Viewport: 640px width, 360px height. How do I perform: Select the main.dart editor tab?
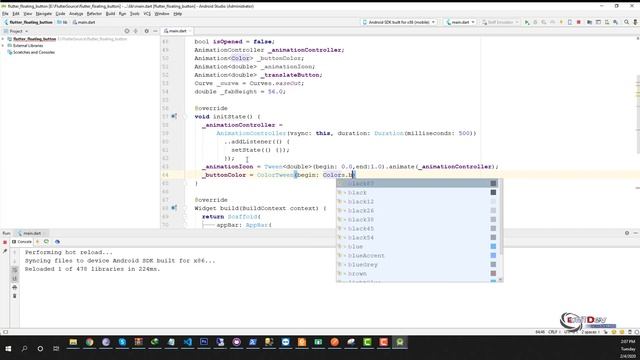point(177,31)
